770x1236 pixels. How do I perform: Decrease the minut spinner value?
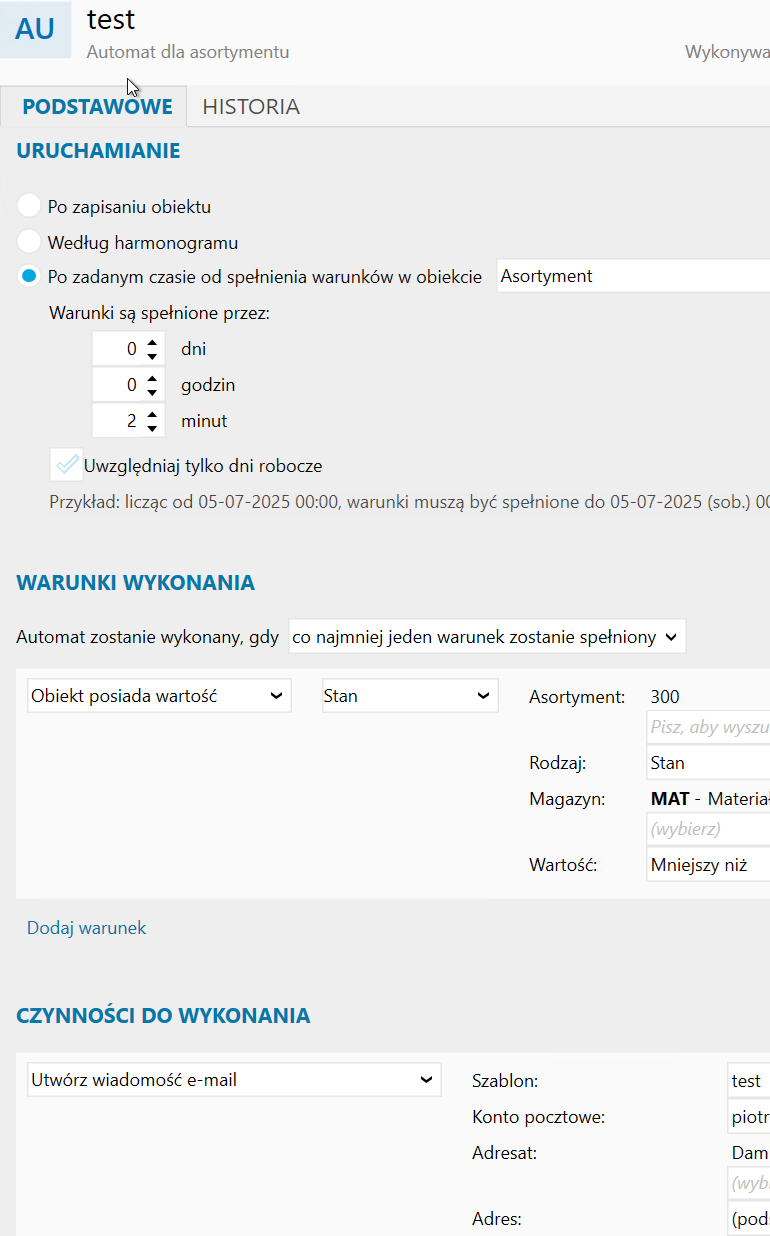click(x=152, y=428)
